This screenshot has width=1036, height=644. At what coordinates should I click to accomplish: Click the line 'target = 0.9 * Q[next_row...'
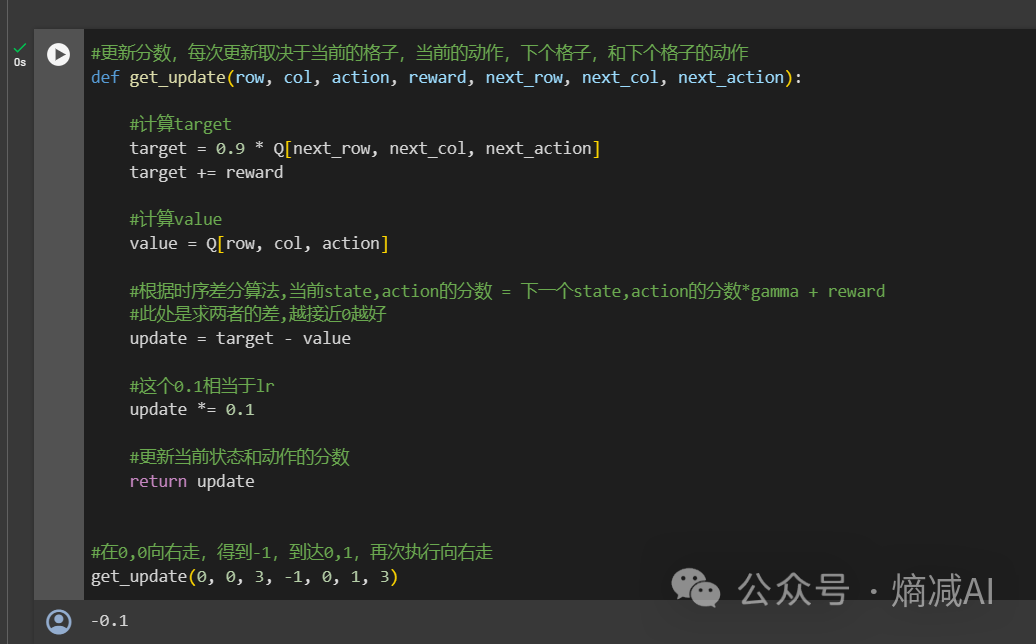point(365,149)
